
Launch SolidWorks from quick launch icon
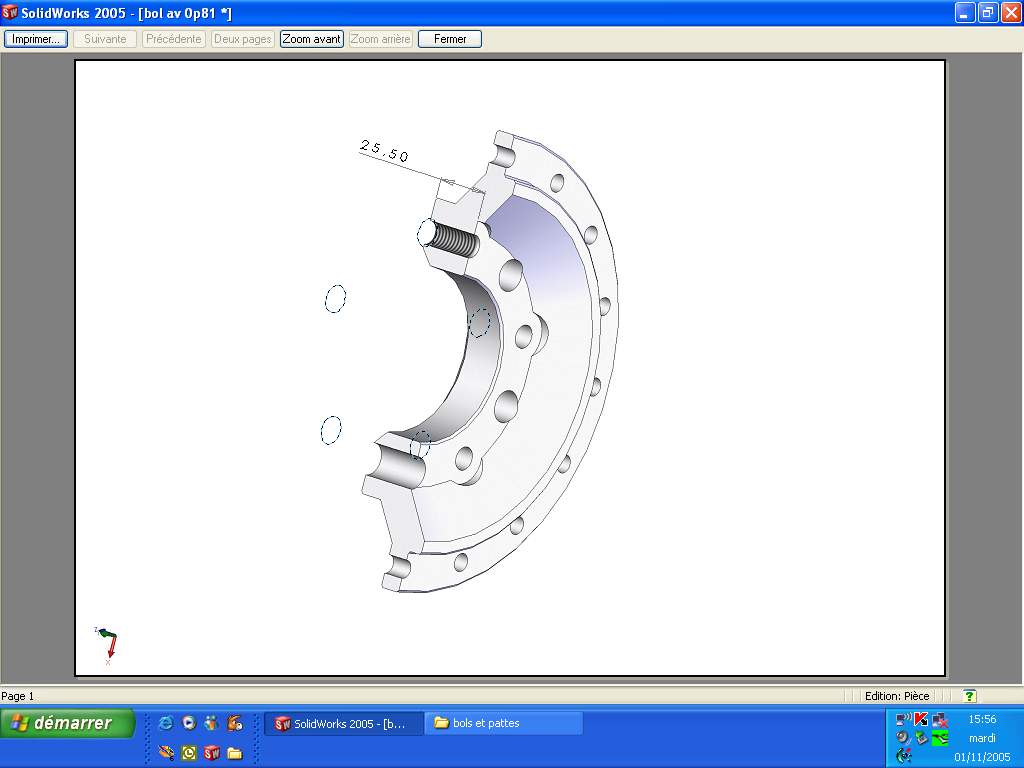point(211,753)
